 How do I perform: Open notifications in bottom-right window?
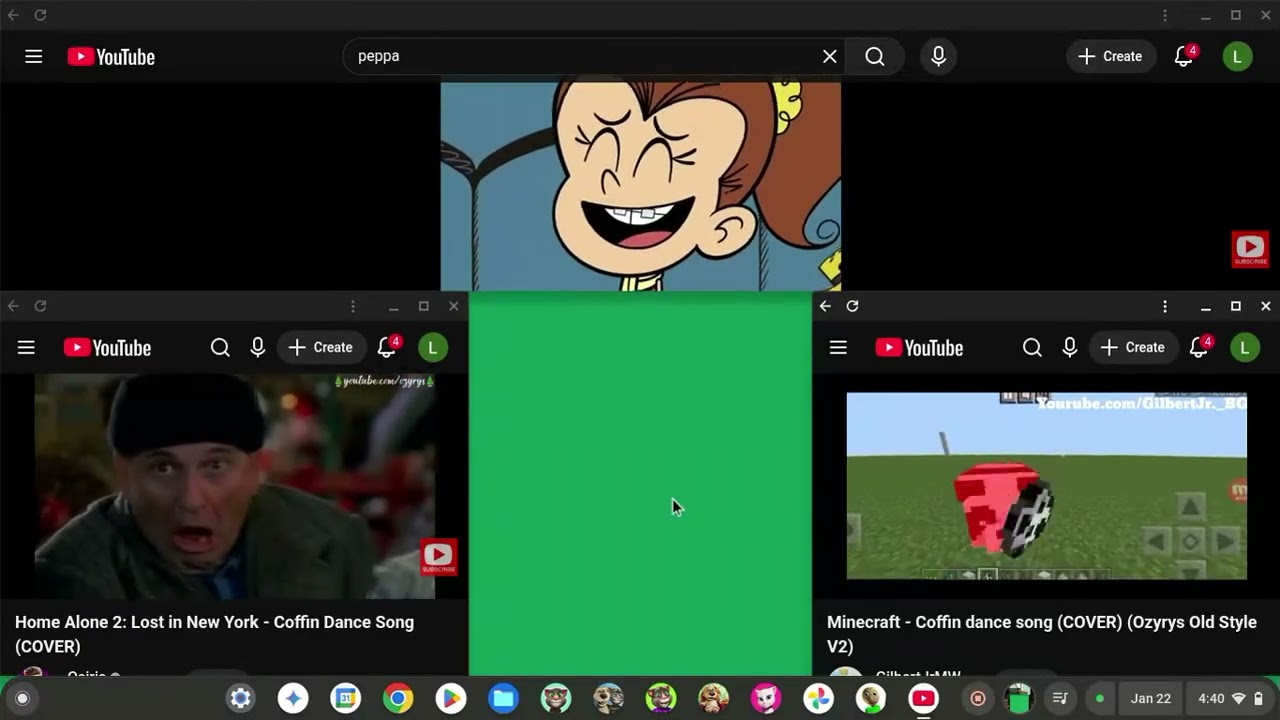tap(1199, 348)
